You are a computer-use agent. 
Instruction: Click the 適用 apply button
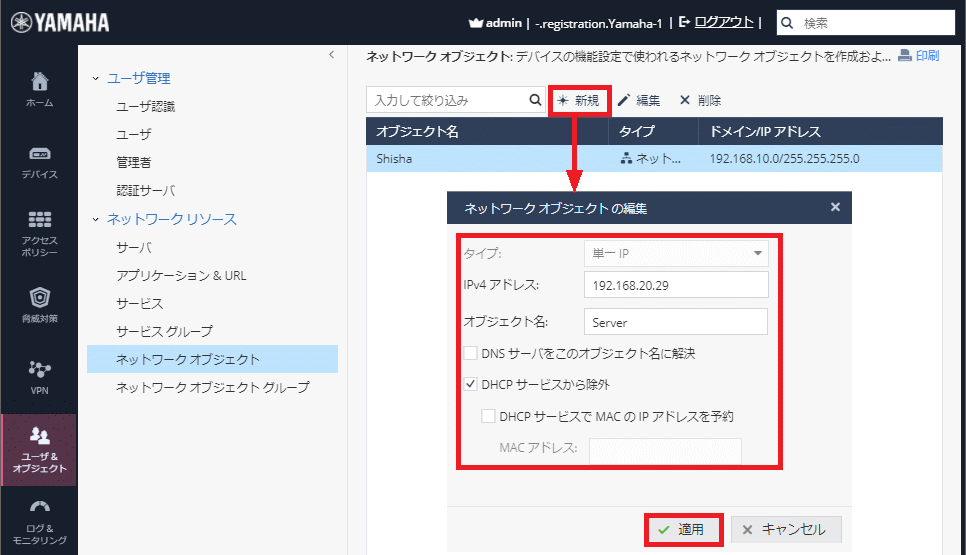coord(681,529)
